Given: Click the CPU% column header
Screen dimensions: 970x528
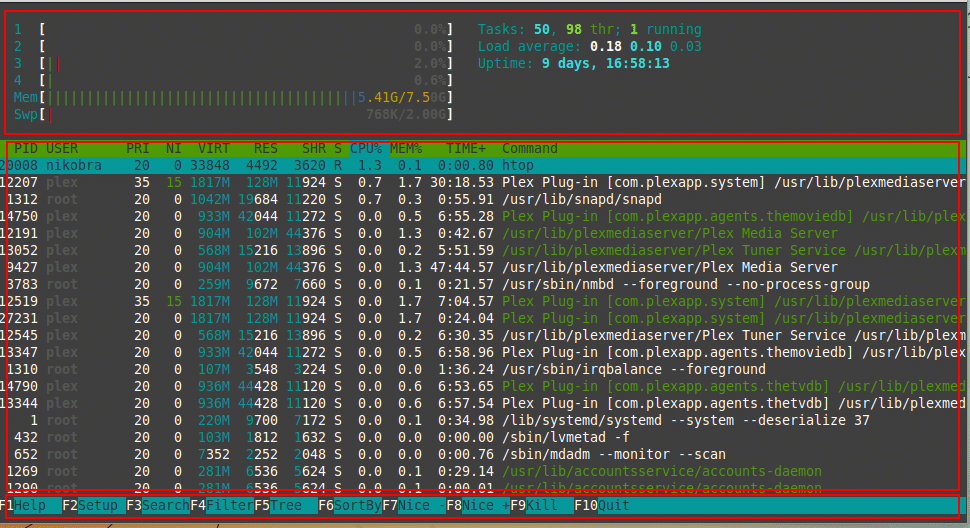Looking at the screenshot, I should (366, 148).
